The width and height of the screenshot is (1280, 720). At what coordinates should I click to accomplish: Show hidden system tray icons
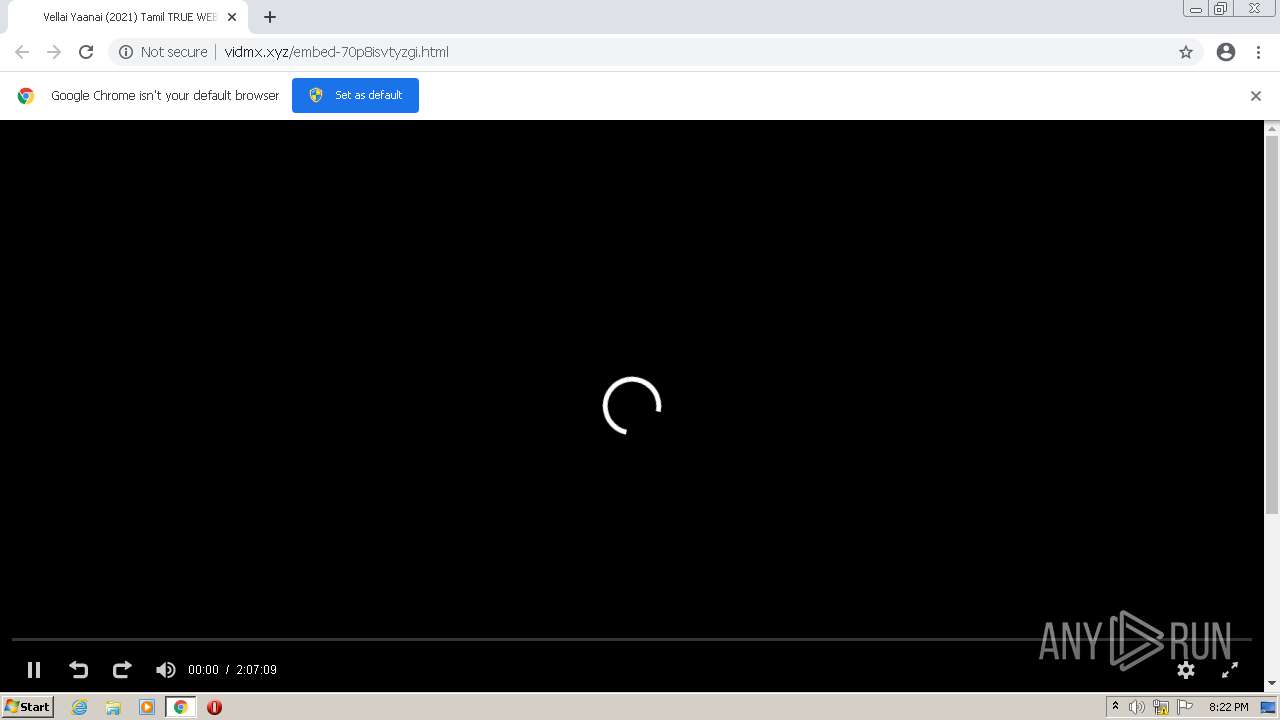click(1115, 707)
